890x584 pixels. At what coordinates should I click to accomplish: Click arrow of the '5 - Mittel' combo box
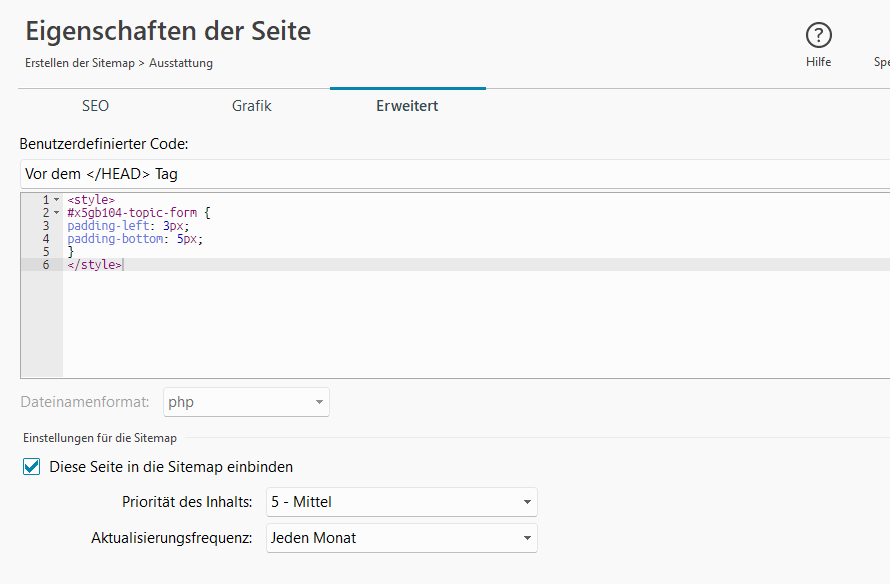[527, 502]
